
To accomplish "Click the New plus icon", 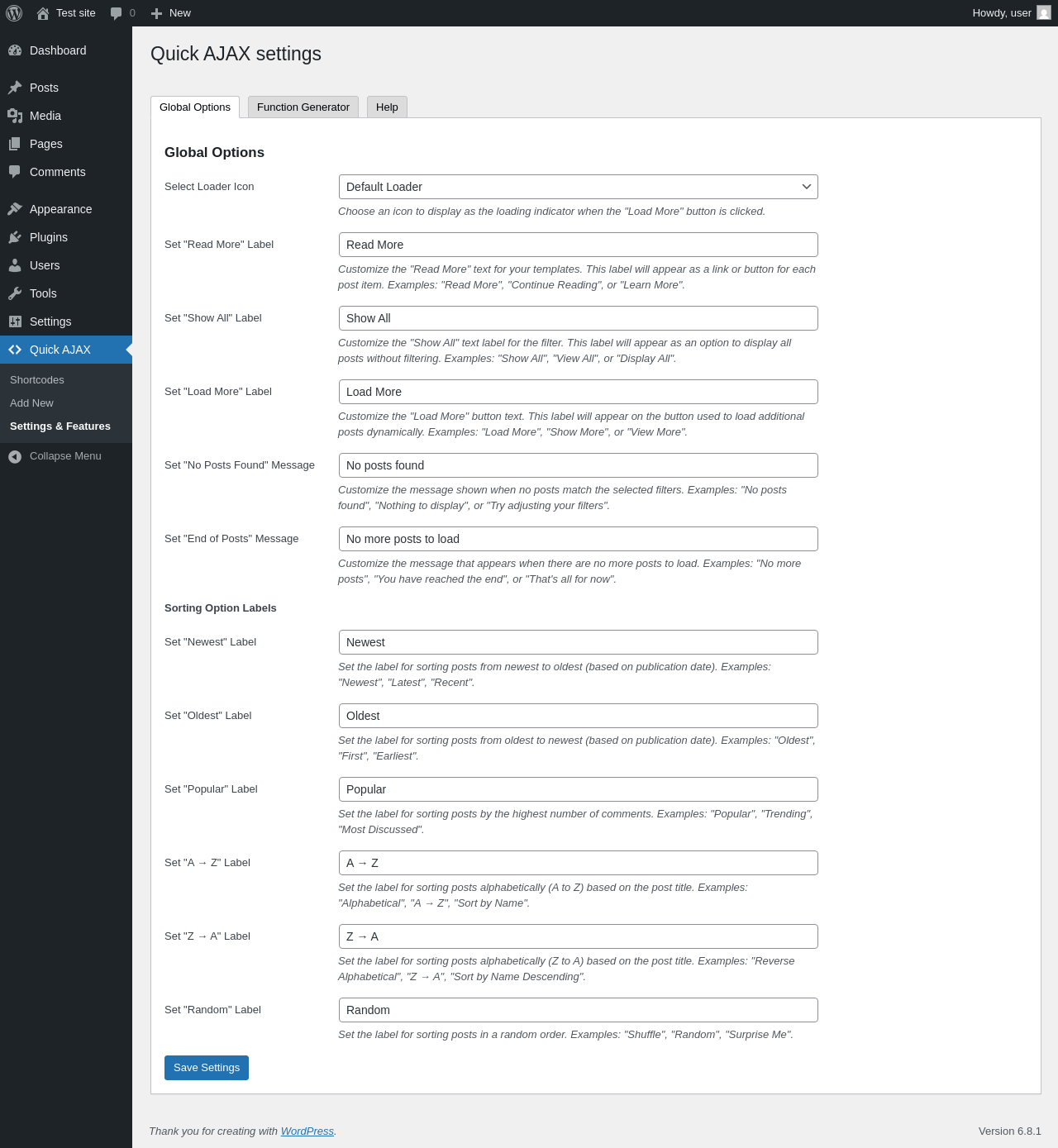I will (156, 13).
